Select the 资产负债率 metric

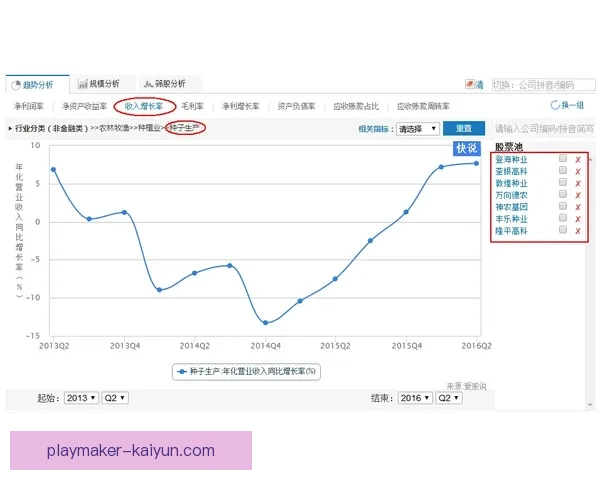(296, 106)
